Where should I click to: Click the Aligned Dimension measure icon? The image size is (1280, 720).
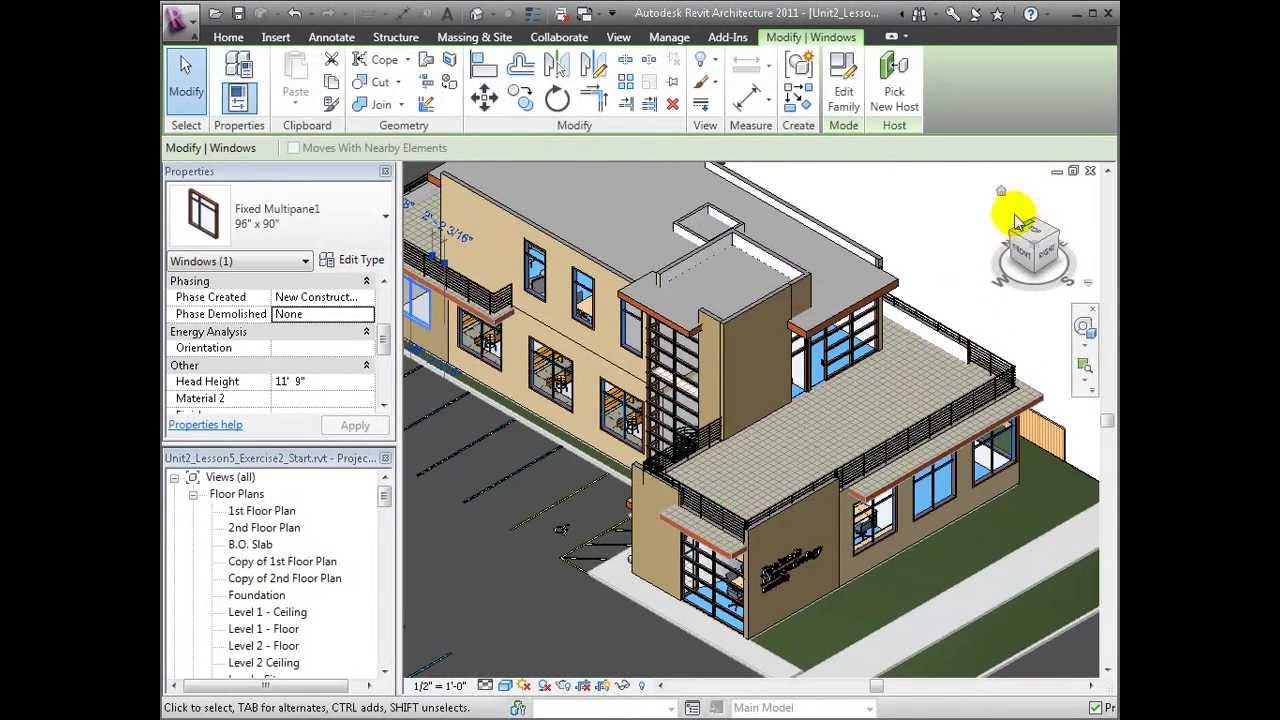[746, 98]
